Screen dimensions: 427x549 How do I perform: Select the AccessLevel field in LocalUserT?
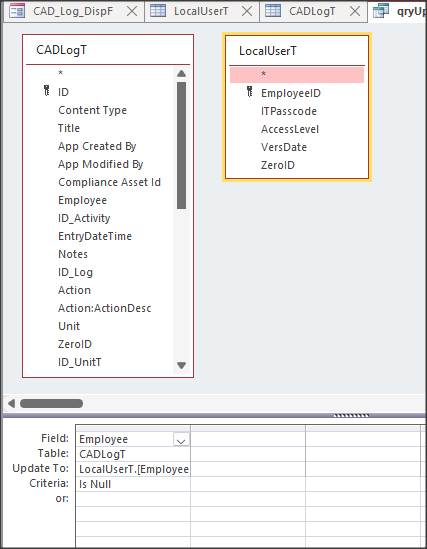290,129
